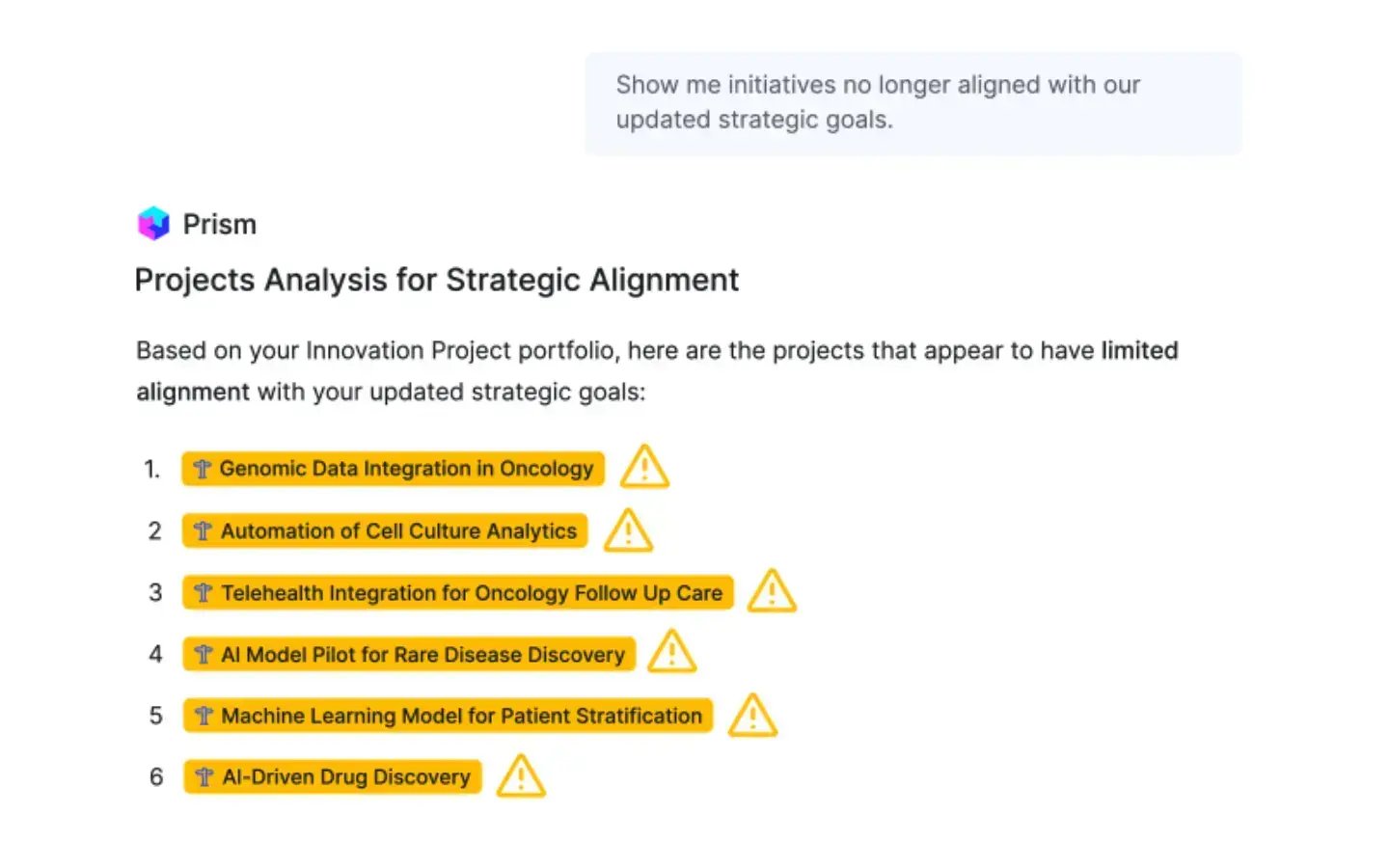Screen dimensions: 1389x868
Task: Click the warning triangle beside AI Model Pilot project
Action: coord(671,653)
